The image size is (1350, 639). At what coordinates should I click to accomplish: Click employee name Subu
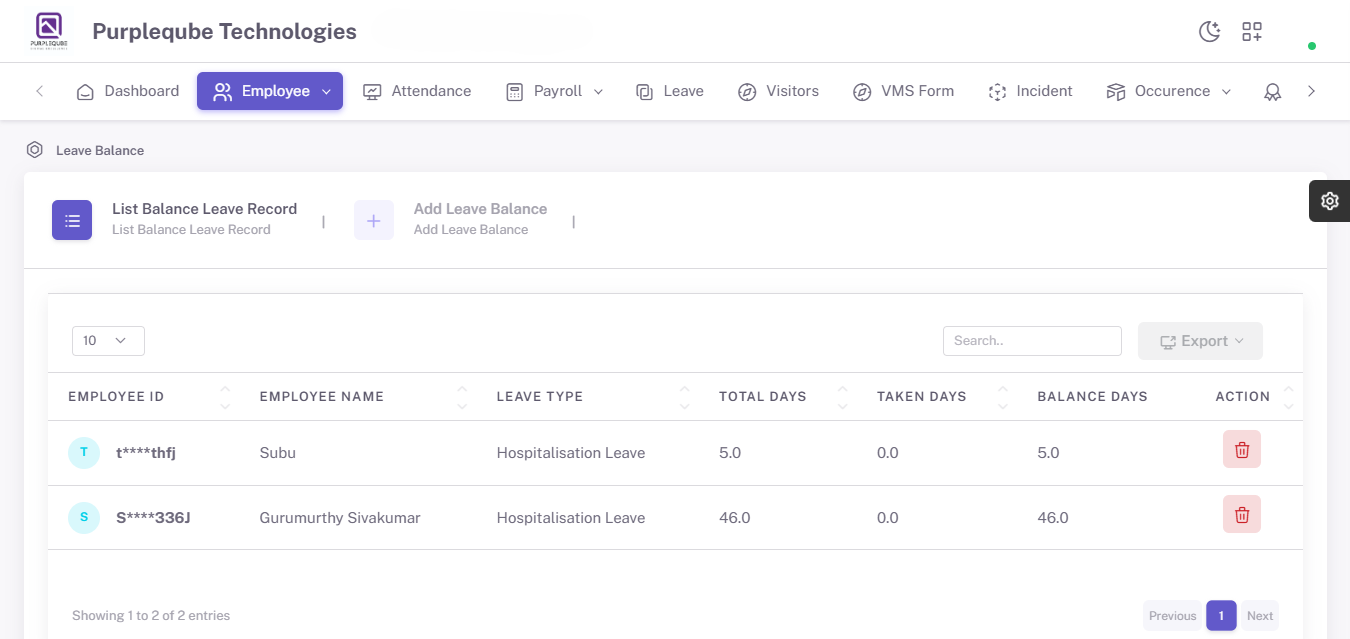[278, 453]
